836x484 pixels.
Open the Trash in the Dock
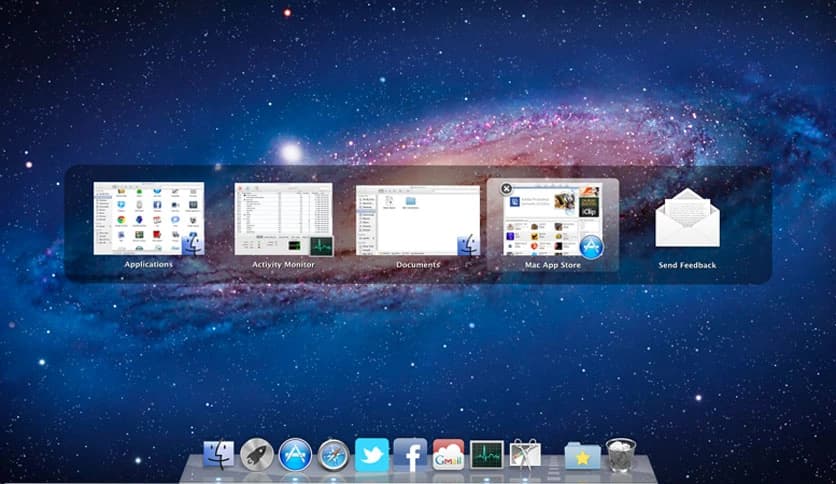click(x=620, y=455)
